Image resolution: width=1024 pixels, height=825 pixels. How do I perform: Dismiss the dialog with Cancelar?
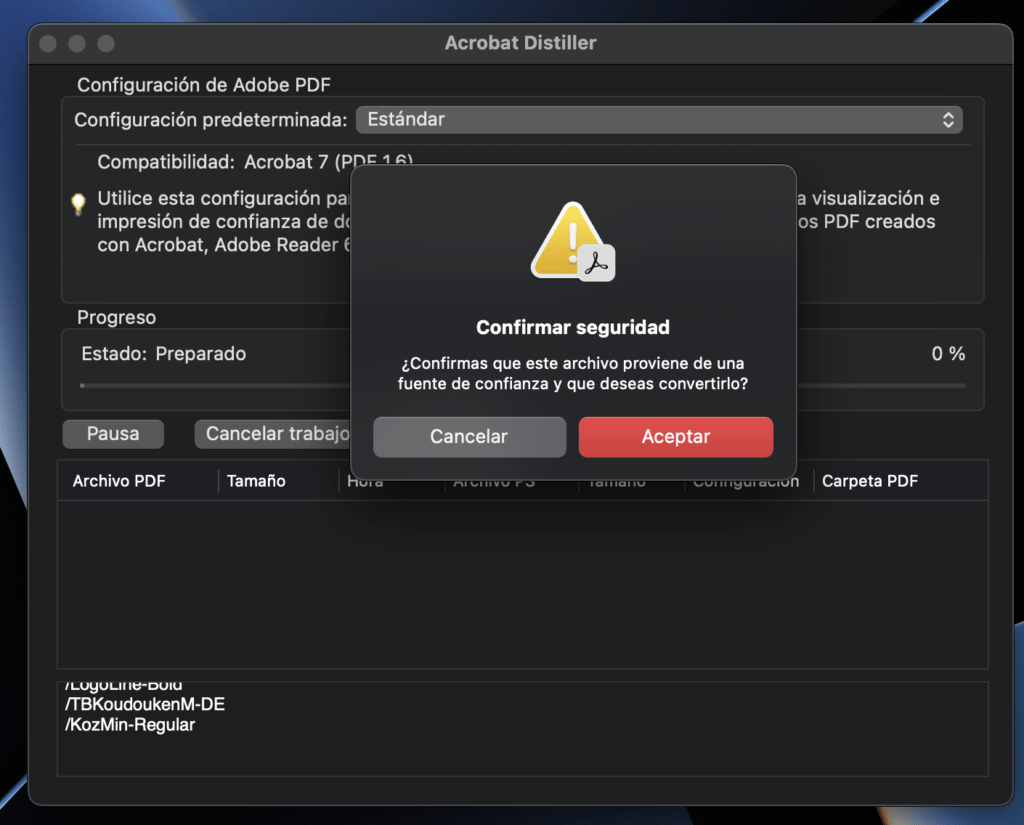[470, 436]
